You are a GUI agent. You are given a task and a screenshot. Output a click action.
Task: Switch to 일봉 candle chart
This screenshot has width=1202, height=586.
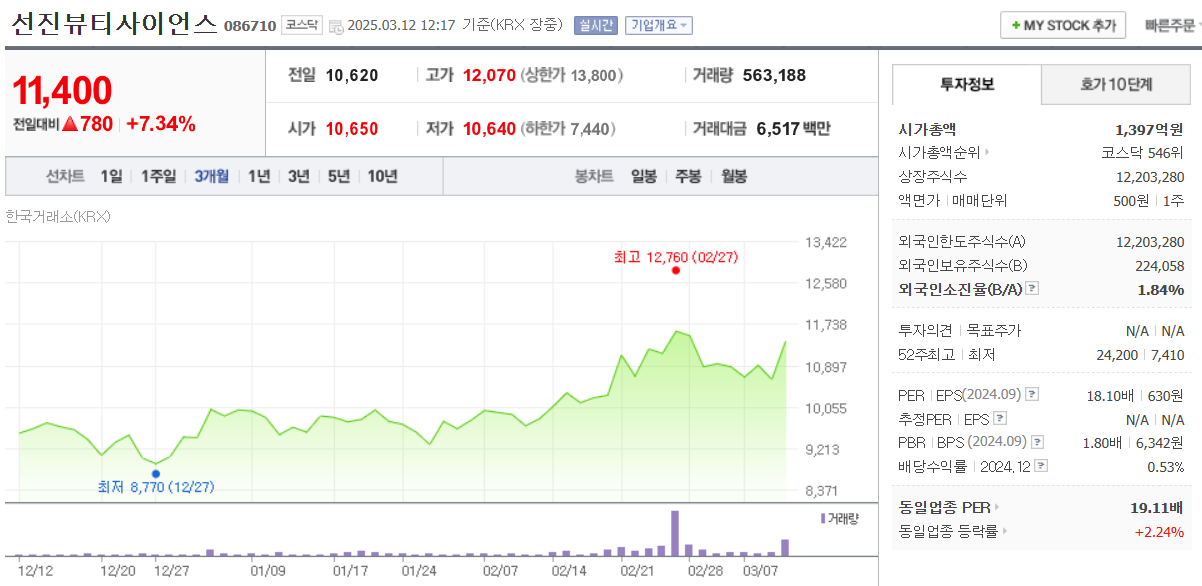(644, 176)
